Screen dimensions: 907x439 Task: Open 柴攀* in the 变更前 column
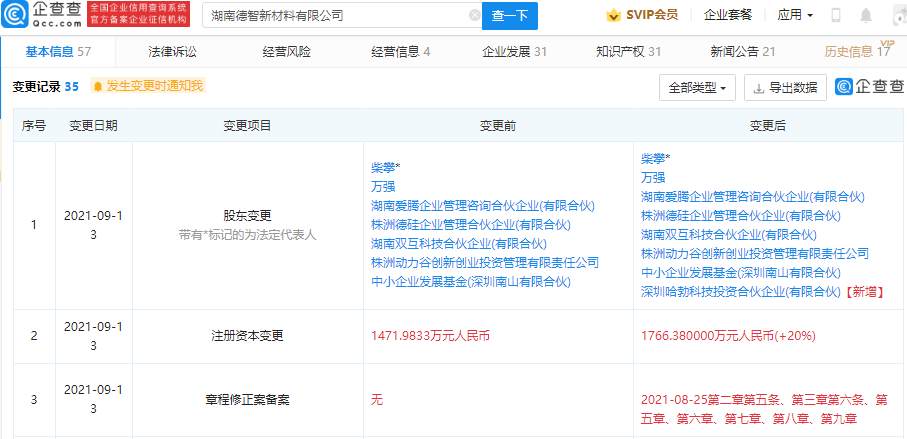click(385, 168)
